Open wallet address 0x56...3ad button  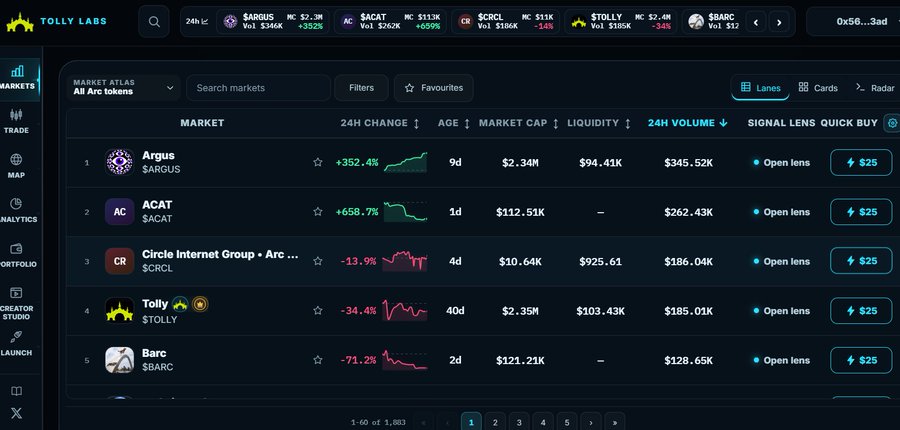pyautogui.click(x=854, y=22)
